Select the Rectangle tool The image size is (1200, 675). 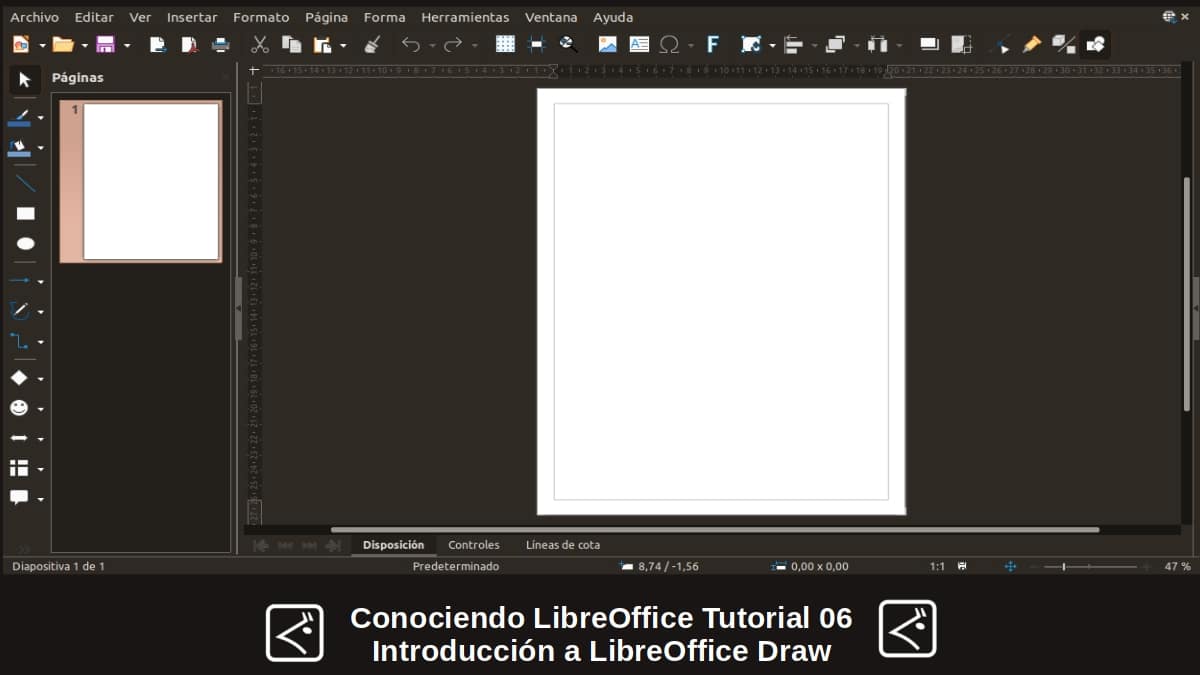[x=26, y=213]
